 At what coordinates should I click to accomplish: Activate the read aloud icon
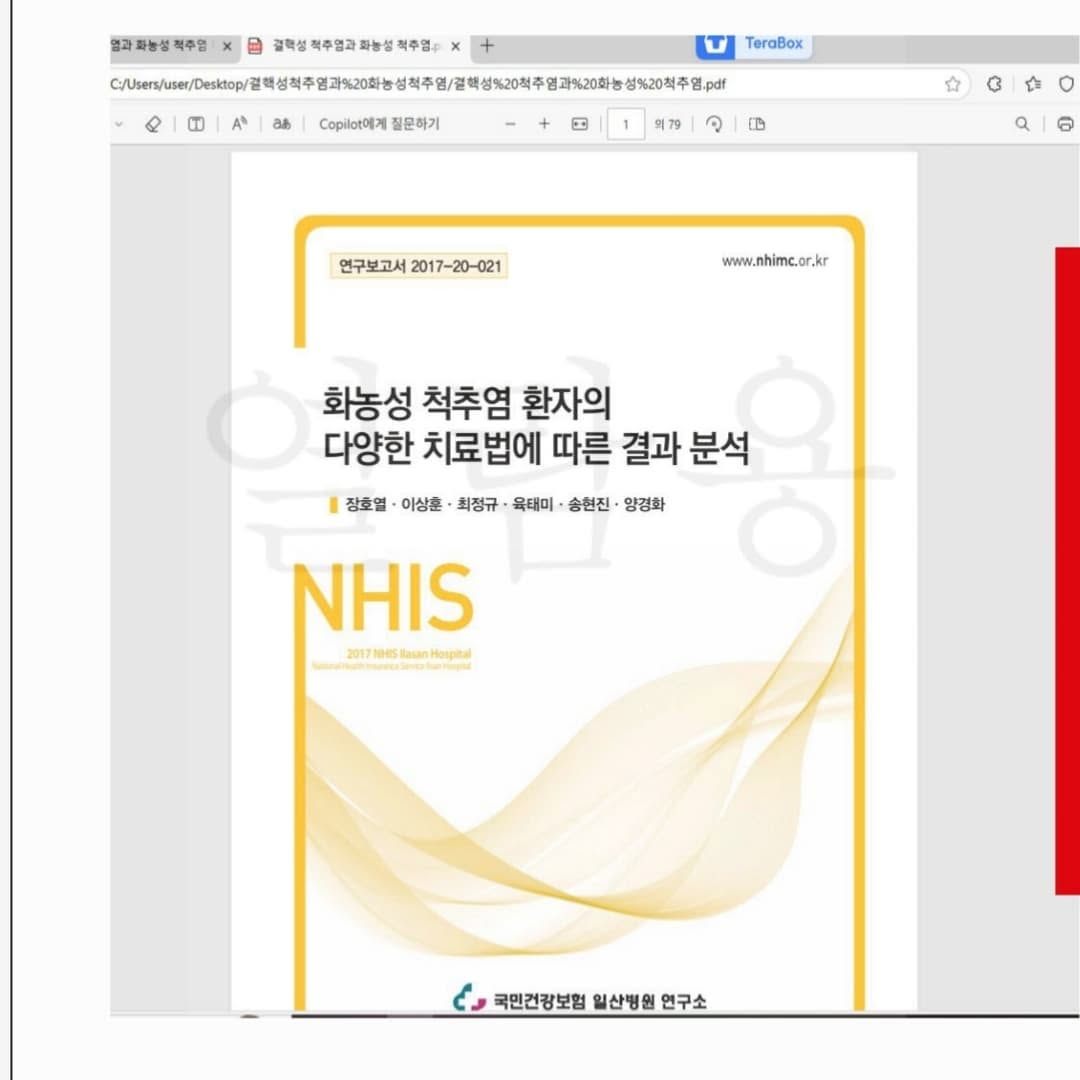point(239,124)
